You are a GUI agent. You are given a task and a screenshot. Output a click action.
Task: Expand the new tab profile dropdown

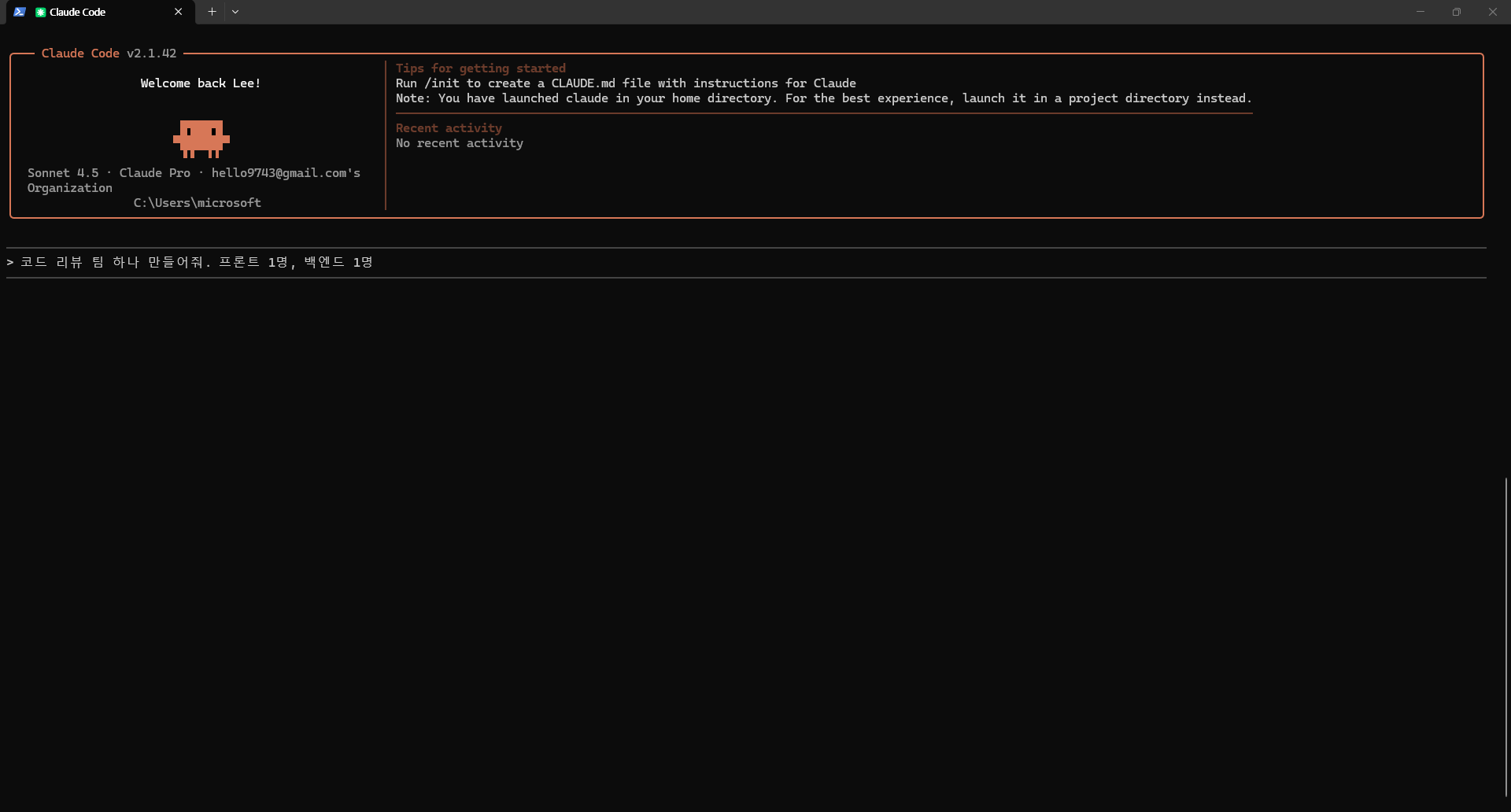click(235, 12)
